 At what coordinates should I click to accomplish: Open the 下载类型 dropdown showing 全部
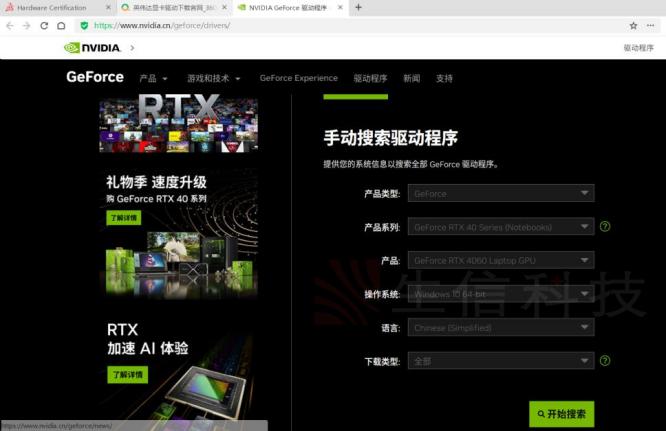point(501,361)
